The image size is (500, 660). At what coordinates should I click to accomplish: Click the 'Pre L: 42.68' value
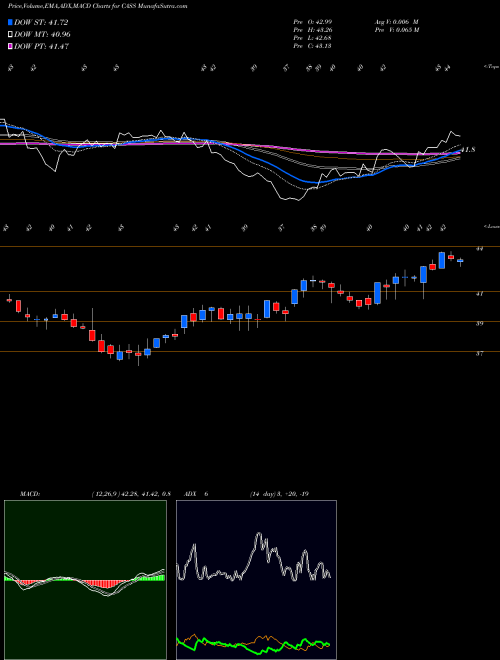(313, 38)
